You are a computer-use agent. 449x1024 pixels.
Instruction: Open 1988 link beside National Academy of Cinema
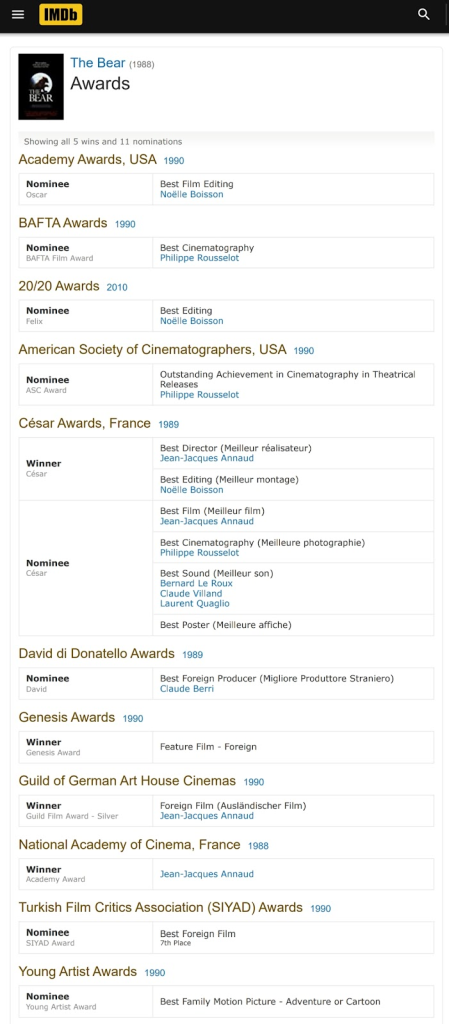[x=258, y=846]
